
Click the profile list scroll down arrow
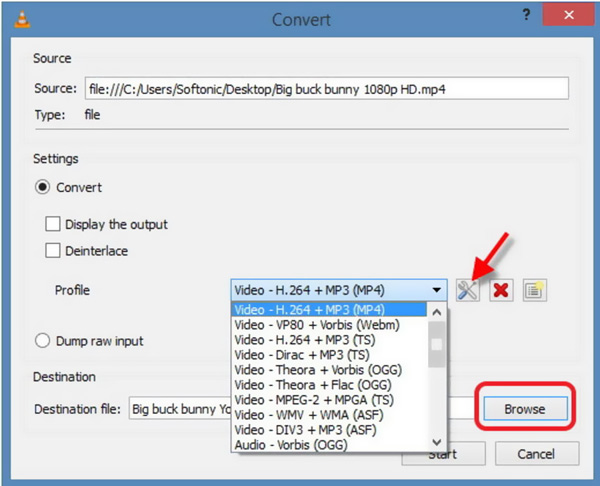coord(437,442)
